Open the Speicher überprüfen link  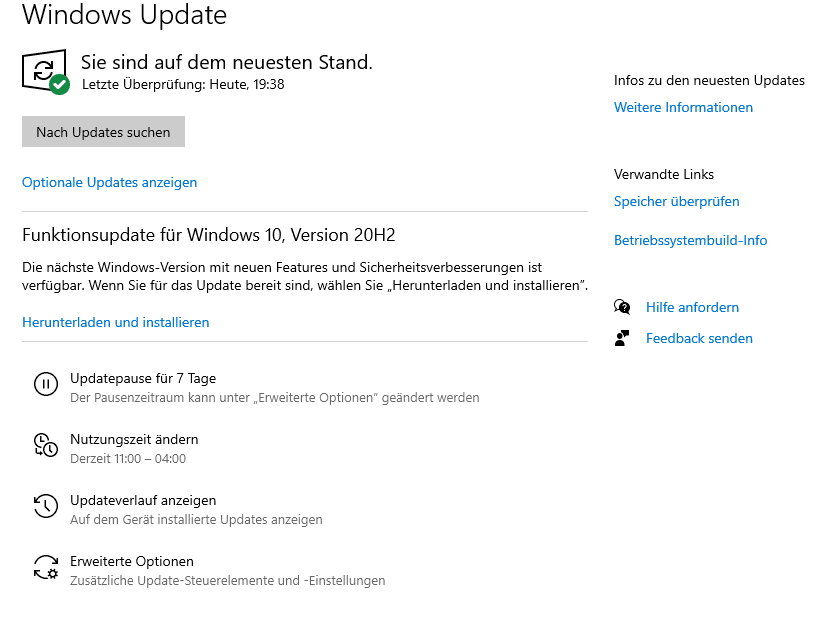(x=676, y=201)
